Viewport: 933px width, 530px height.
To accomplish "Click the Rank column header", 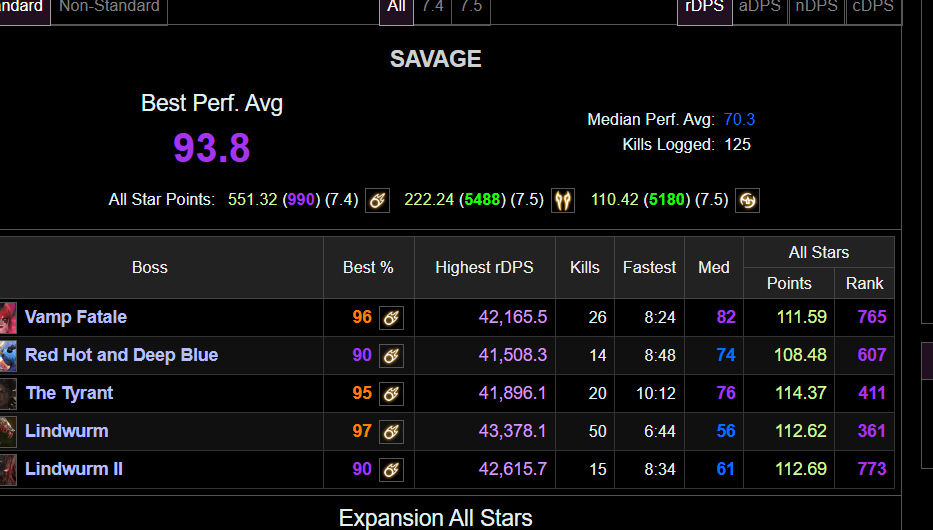I will point(865,283).
